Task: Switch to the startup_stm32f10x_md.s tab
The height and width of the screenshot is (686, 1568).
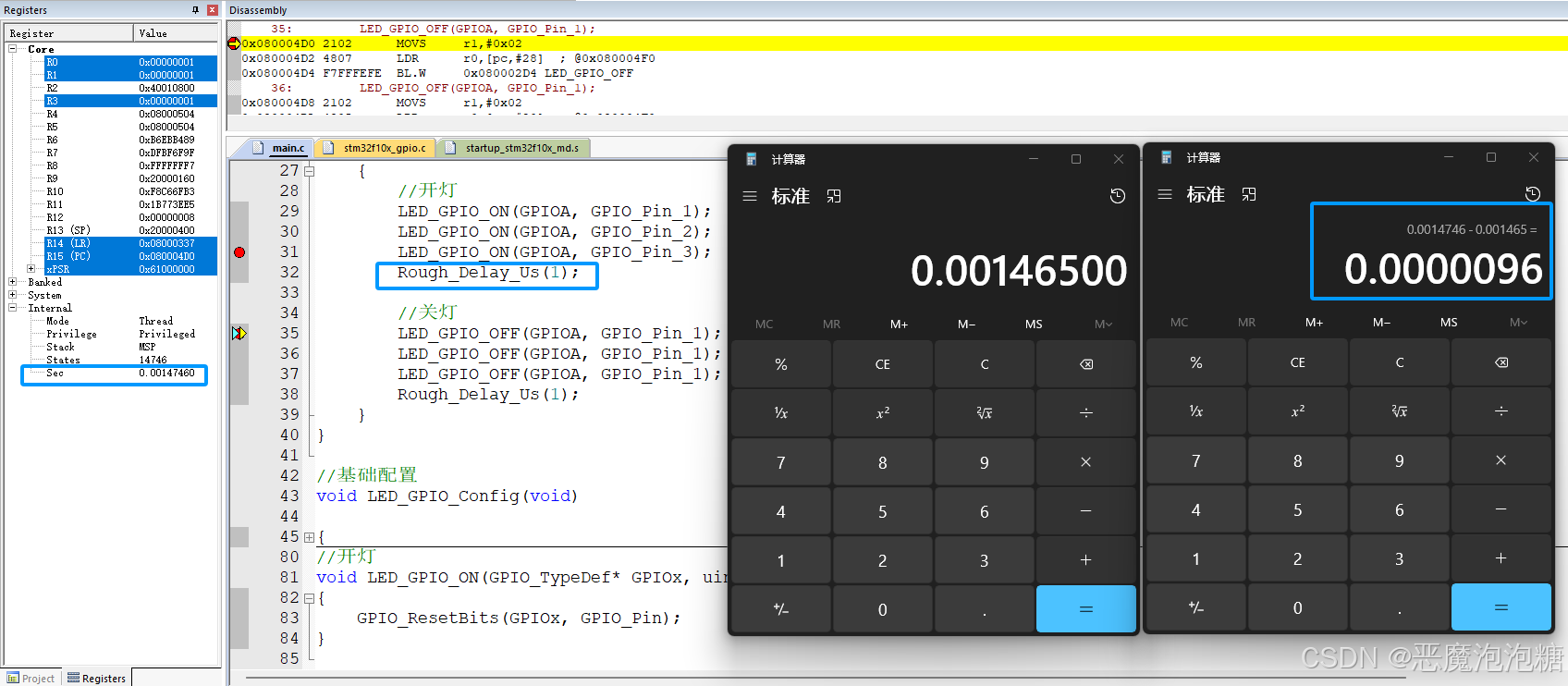Action: coord(513,148)
